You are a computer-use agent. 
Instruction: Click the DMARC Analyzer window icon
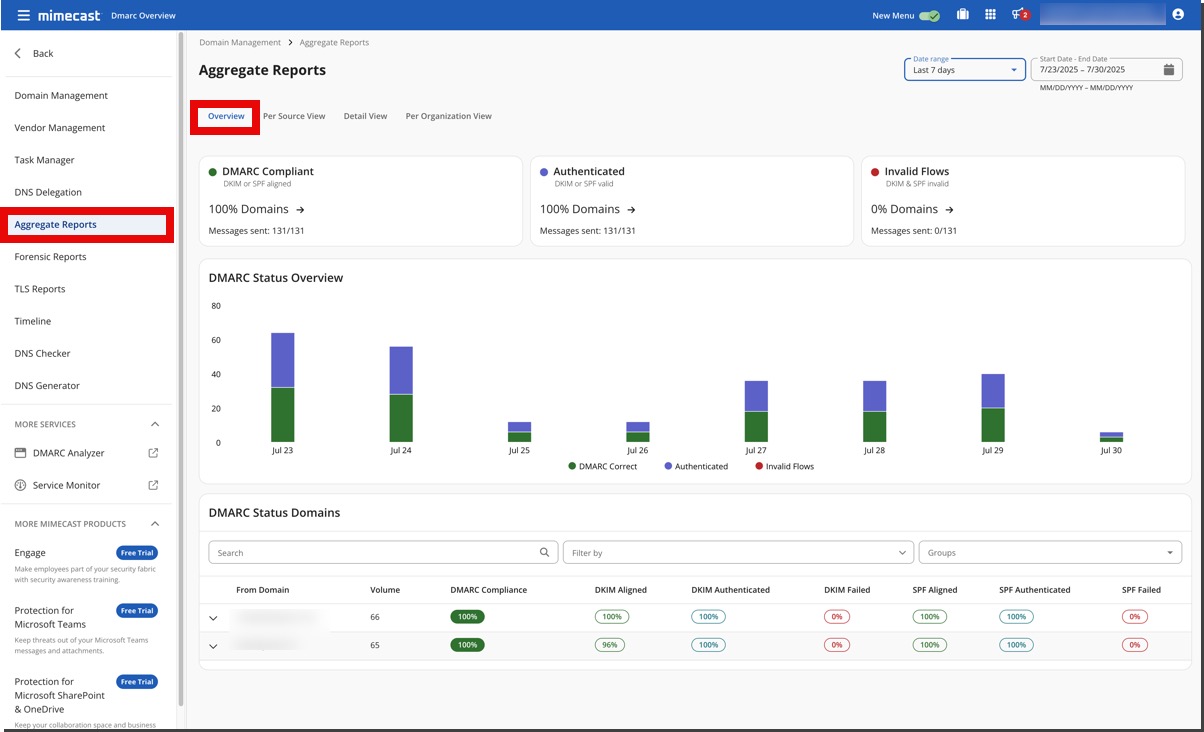(21, 453)
